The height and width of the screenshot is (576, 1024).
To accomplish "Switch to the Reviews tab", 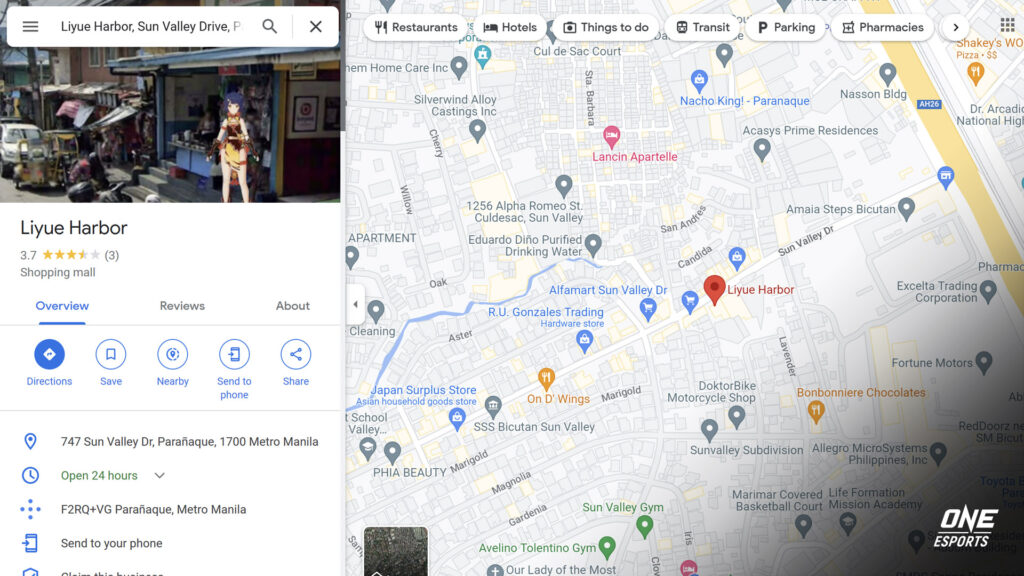I will [182, 306].
